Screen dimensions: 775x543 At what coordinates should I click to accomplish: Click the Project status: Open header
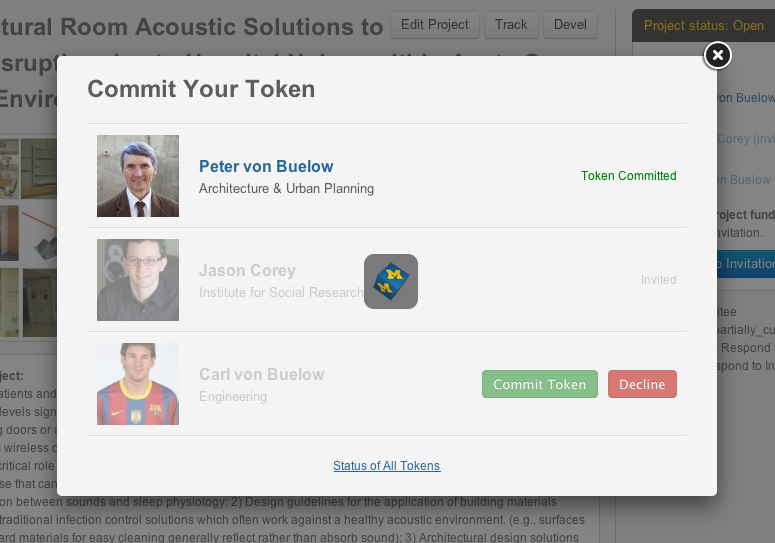point(703,26)
